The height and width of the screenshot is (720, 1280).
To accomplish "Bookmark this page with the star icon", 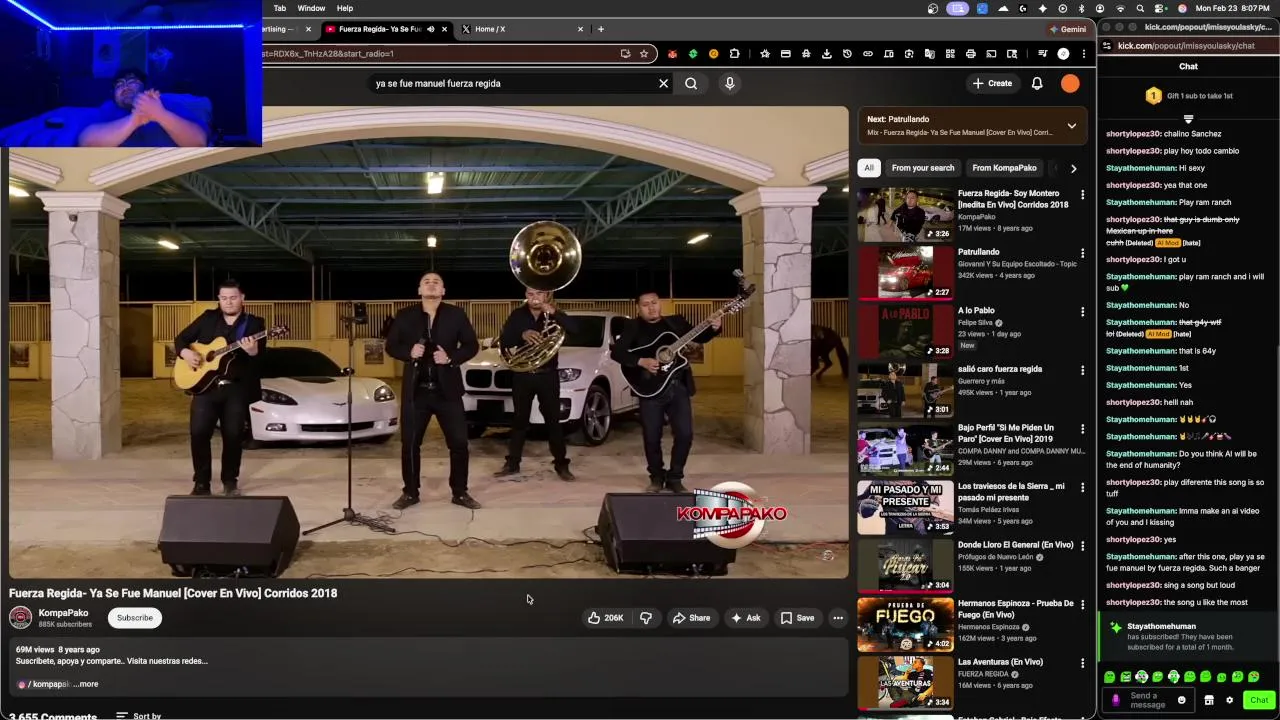I will click(644, 54).
